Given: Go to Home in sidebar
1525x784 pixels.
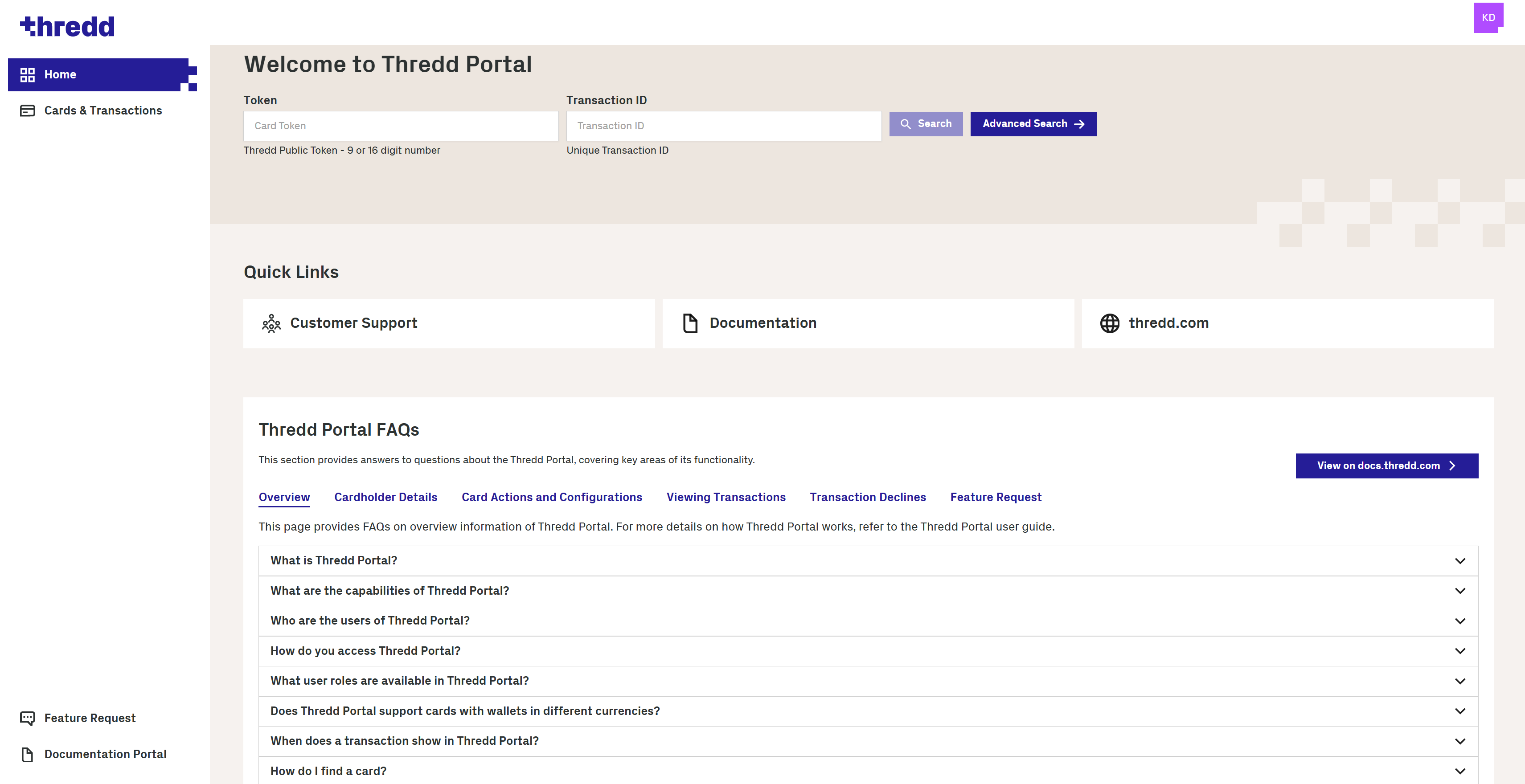Looking at the screenshot, I should point(102,74).
